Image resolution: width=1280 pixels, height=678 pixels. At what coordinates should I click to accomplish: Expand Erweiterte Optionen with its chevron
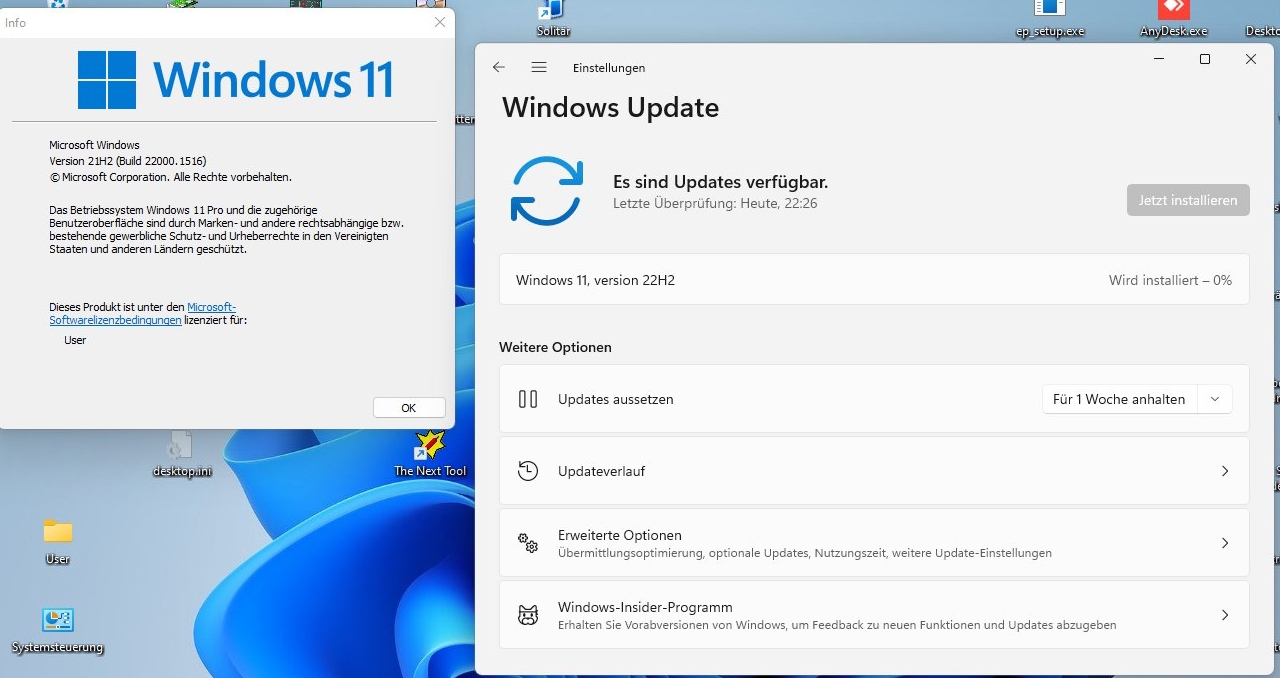pos(1225,543)
